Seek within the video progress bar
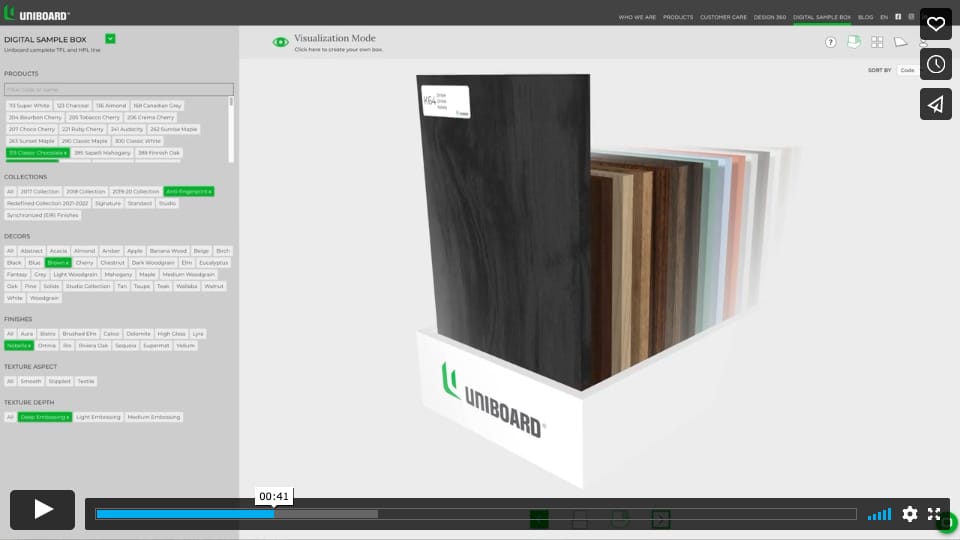This screenshot has width=960, height=540. 476,514
